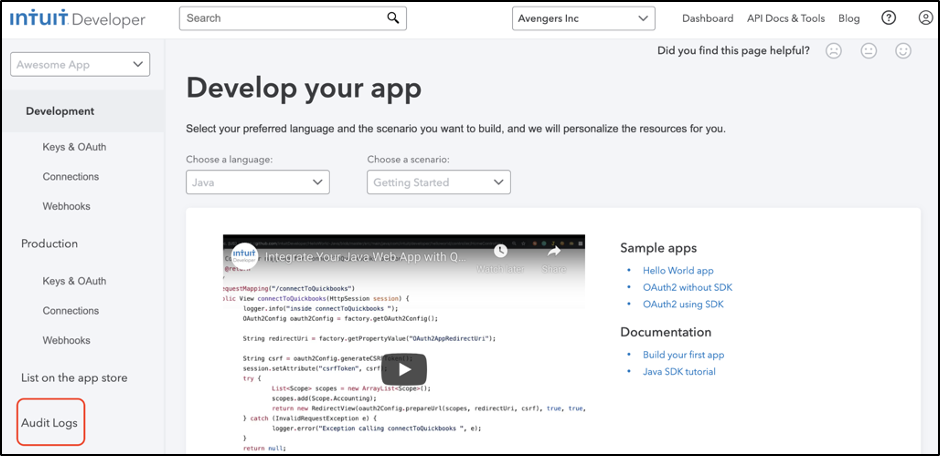The height and width of the screenshot is (456, 940).
Task: Open Connections under Development
Action: click(x=71, y=177)
